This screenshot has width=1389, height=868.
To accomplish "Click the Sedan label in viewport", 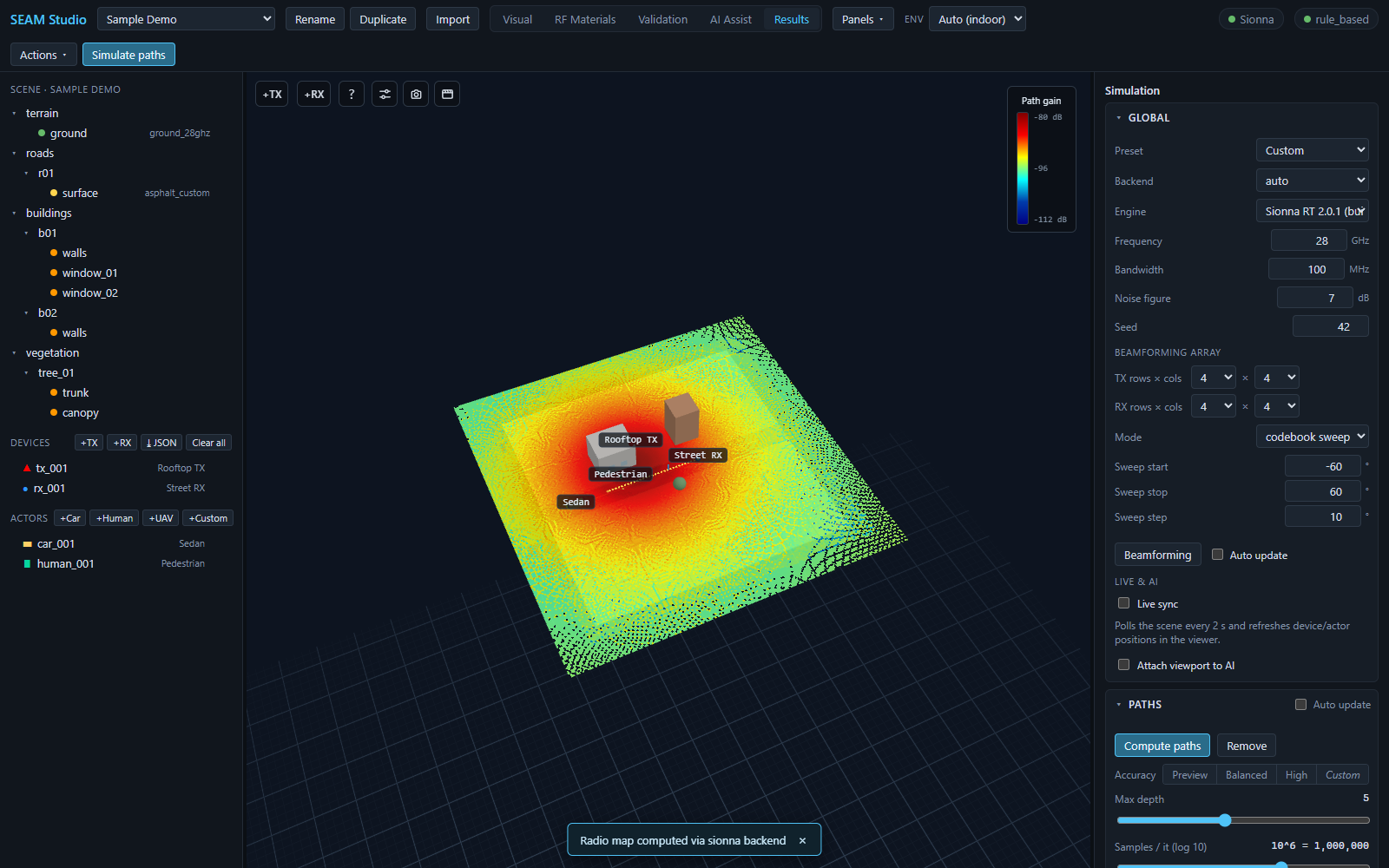I will pos(576,502).
